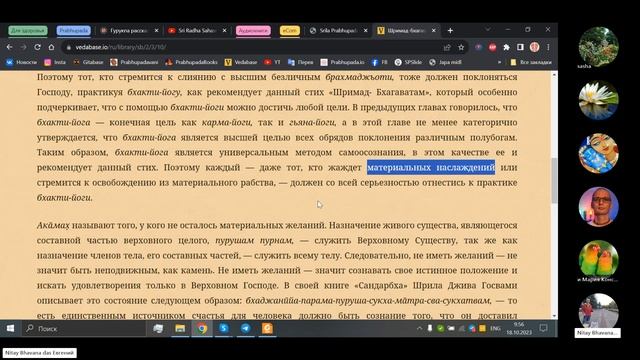
Task: Expand the blue Prabhupada tab group
Action: click(73, 31)
